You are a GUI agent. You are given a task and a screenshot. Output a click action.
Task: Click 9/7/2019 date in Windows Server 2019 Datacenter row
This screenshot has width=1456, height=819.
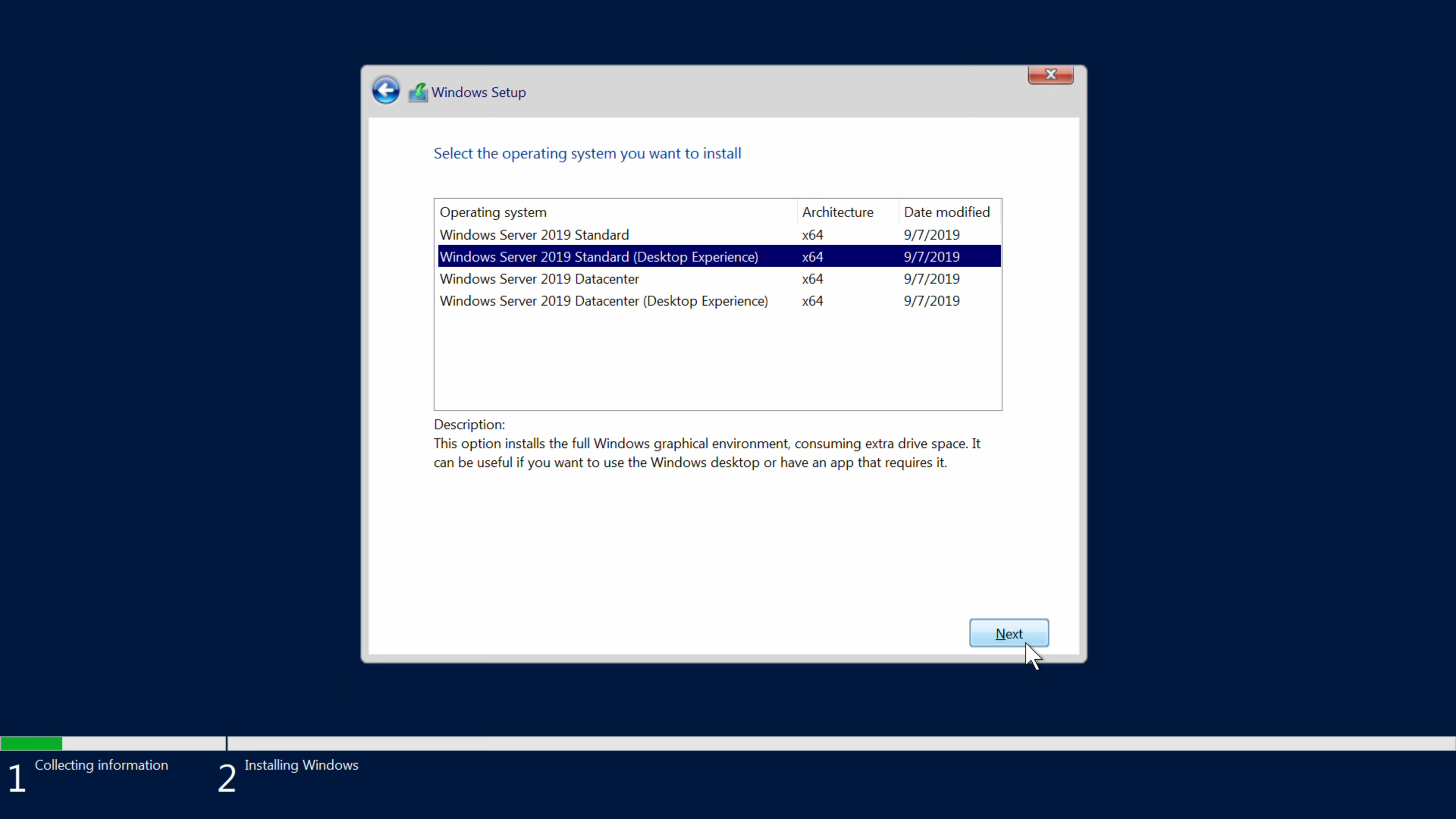pyautogui.click(x=932, y=279)
